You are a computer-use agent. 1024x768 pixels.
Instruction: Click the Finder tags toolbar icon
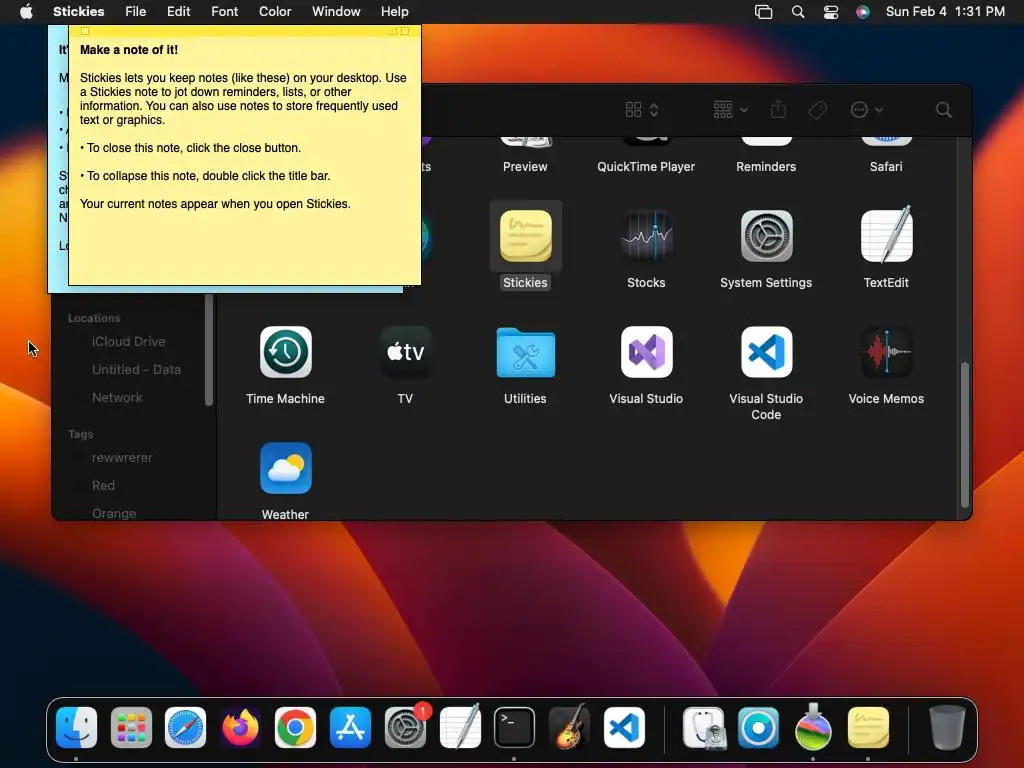[x=817, y=110]
